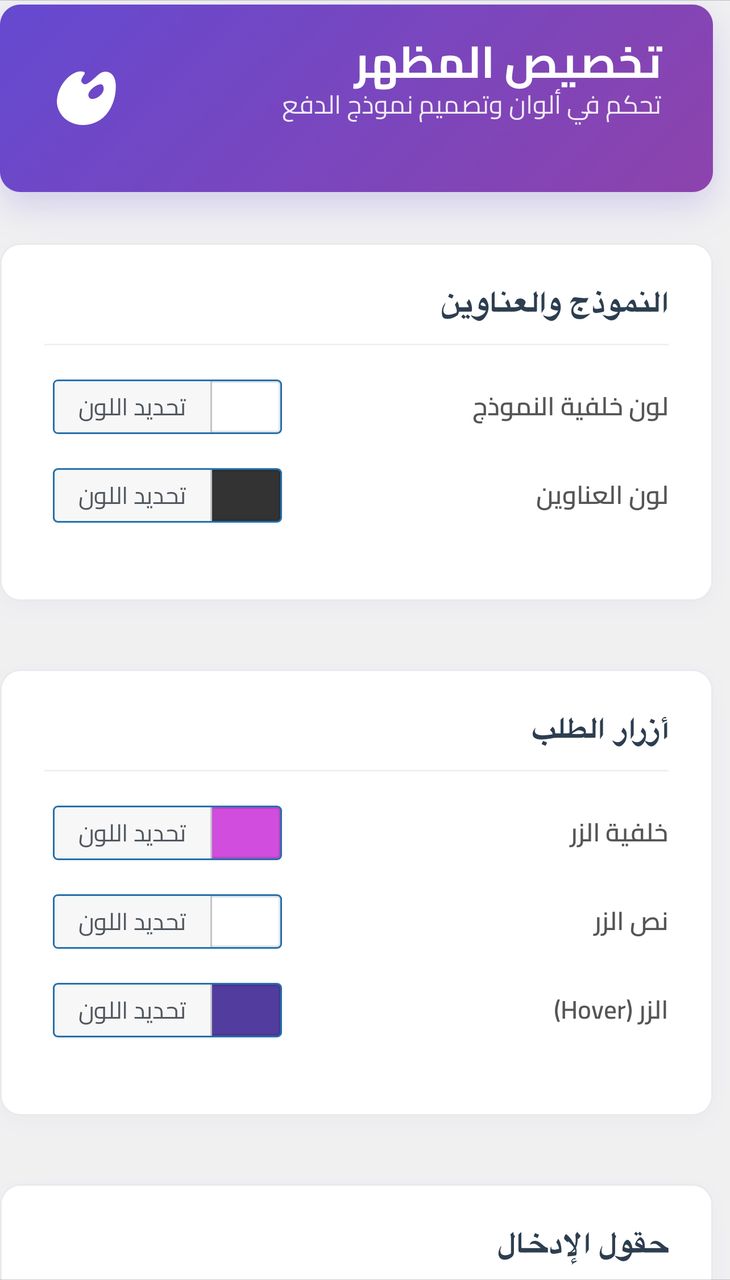Click the magenta button background swatch
Screen dimensions: 730x1280
point(248,832)
